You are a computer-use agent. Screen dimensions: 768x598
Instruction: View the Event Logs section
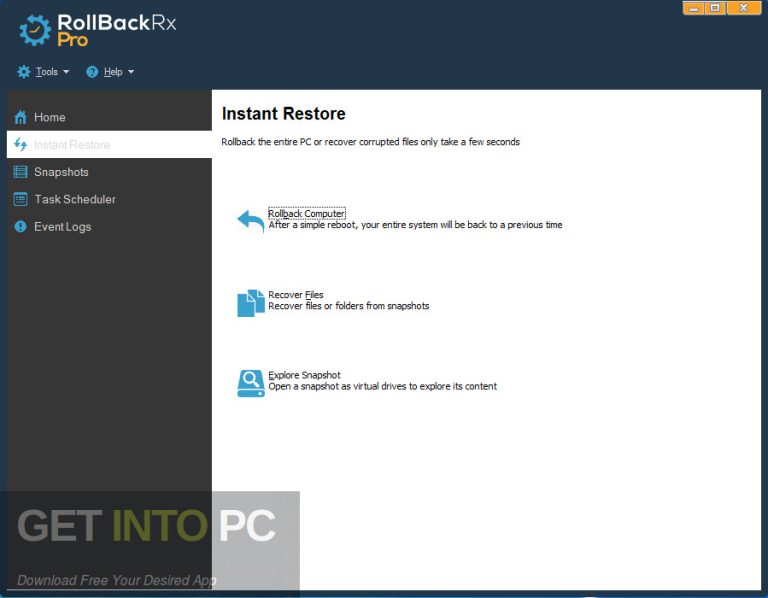pyautogui.click(x=109, y=226)
